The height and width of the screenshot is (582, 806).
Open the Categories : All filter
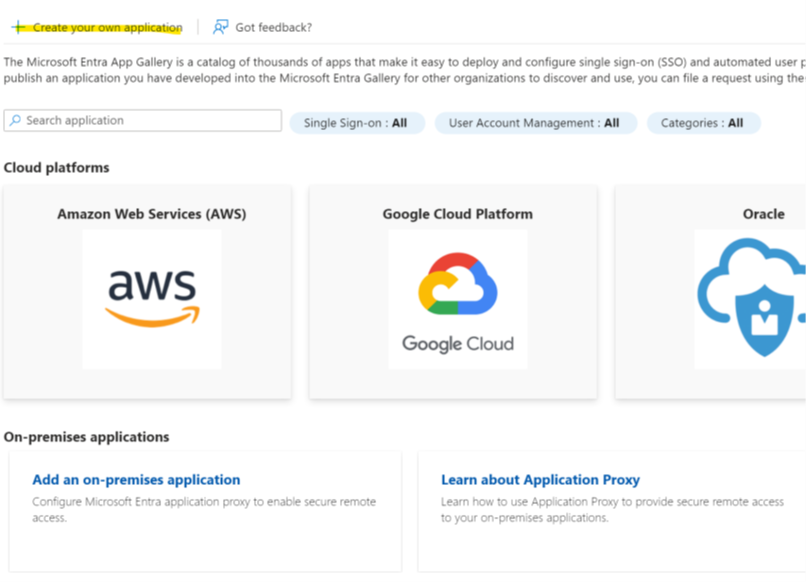[703, 123]
